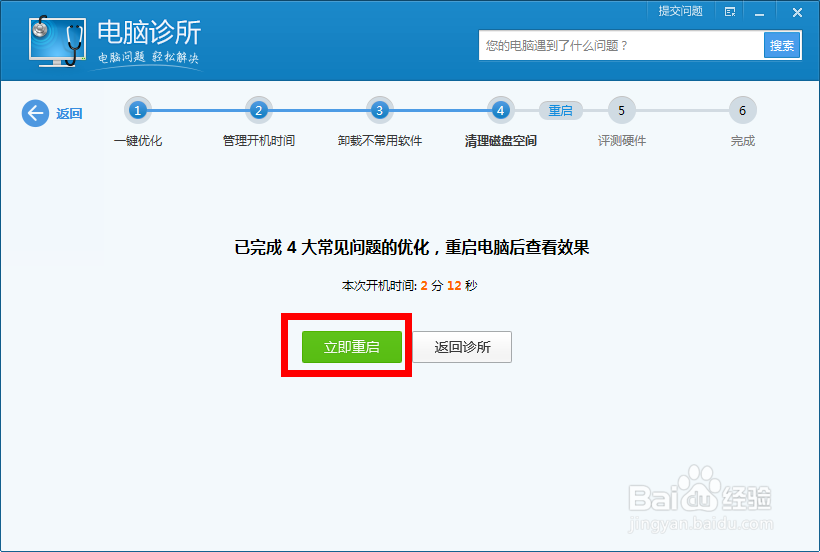
Task: Click the 返回 back link text
Action: click(x=69, y=113)
